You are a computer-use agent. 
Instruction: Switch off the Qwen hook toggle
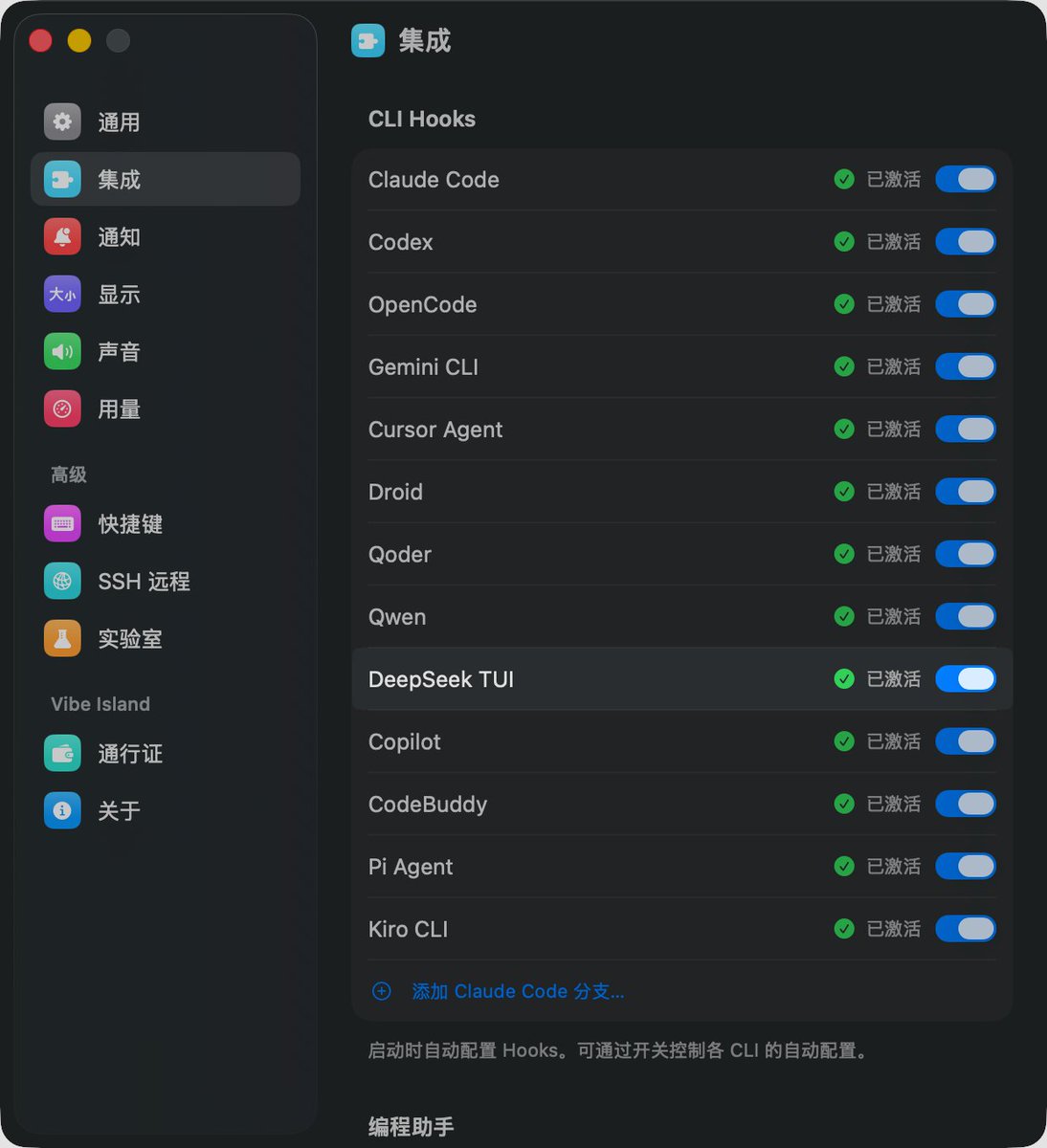(966, 616)
